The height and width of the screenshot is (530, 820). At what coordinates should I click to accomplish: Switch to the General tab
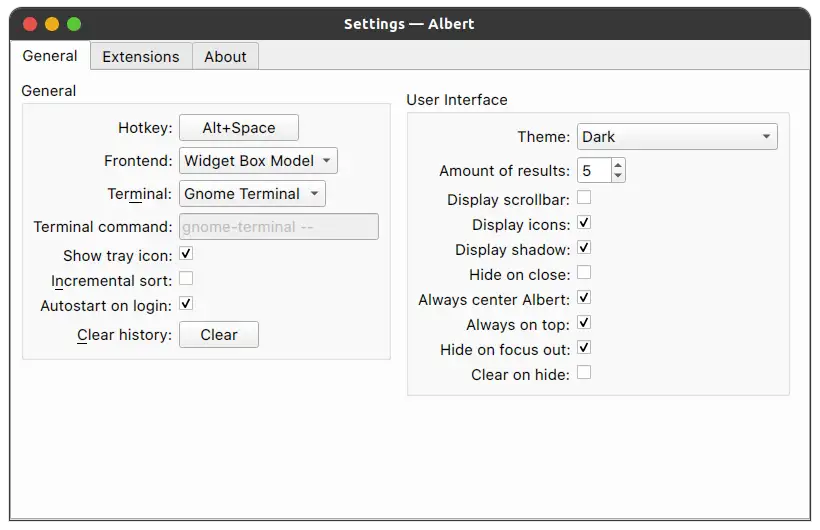tap(50, 56)
